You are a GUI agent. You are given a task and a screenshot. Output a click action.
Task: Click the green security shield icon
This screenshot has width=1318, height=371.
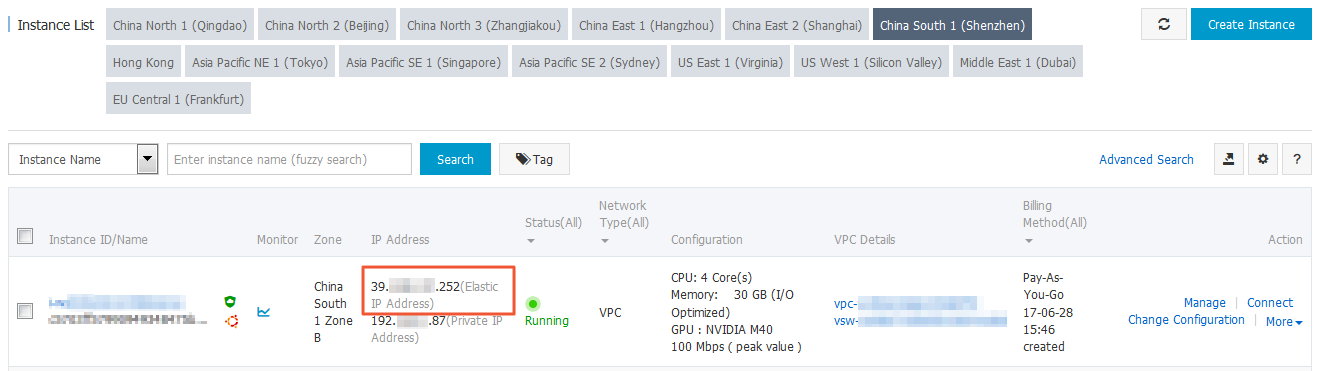click(230, 301)
